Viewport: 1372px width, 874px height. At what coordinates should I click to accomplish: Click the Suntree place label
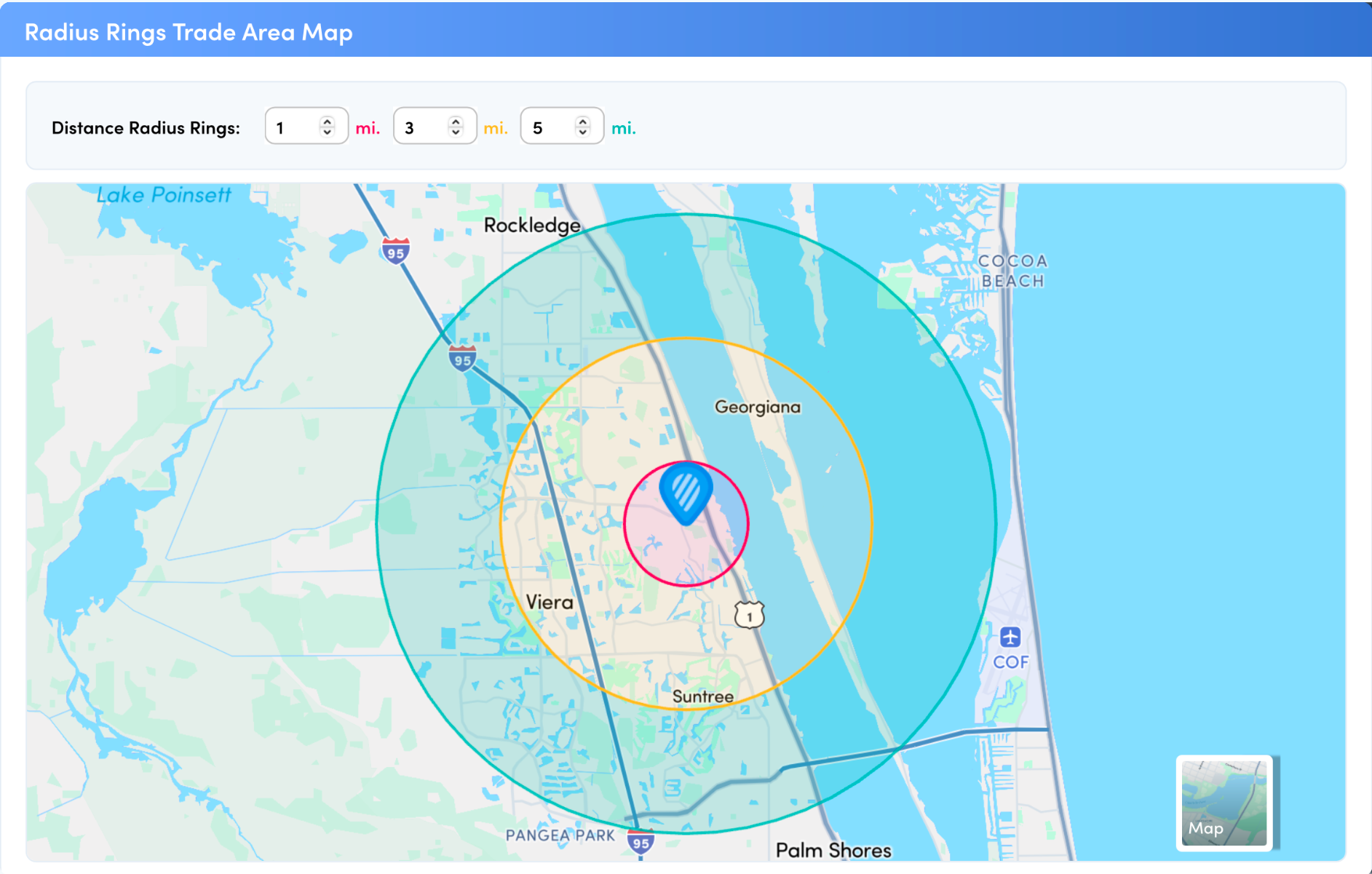point(702,696)
